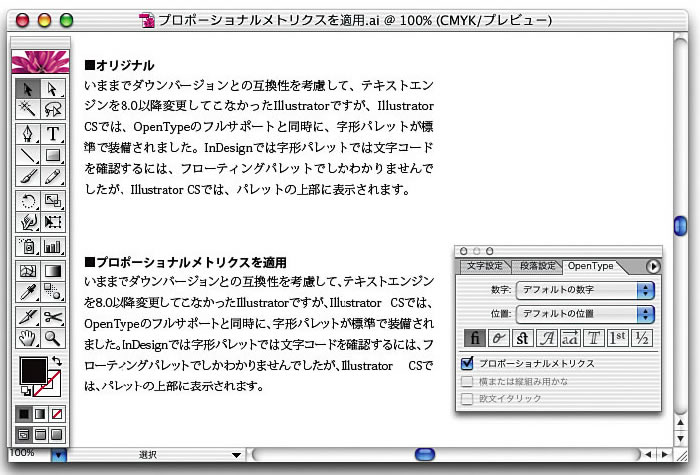Toggle Titling Alternates (T) button
This screenshot has height=475, width=700.
click(594, 338)
